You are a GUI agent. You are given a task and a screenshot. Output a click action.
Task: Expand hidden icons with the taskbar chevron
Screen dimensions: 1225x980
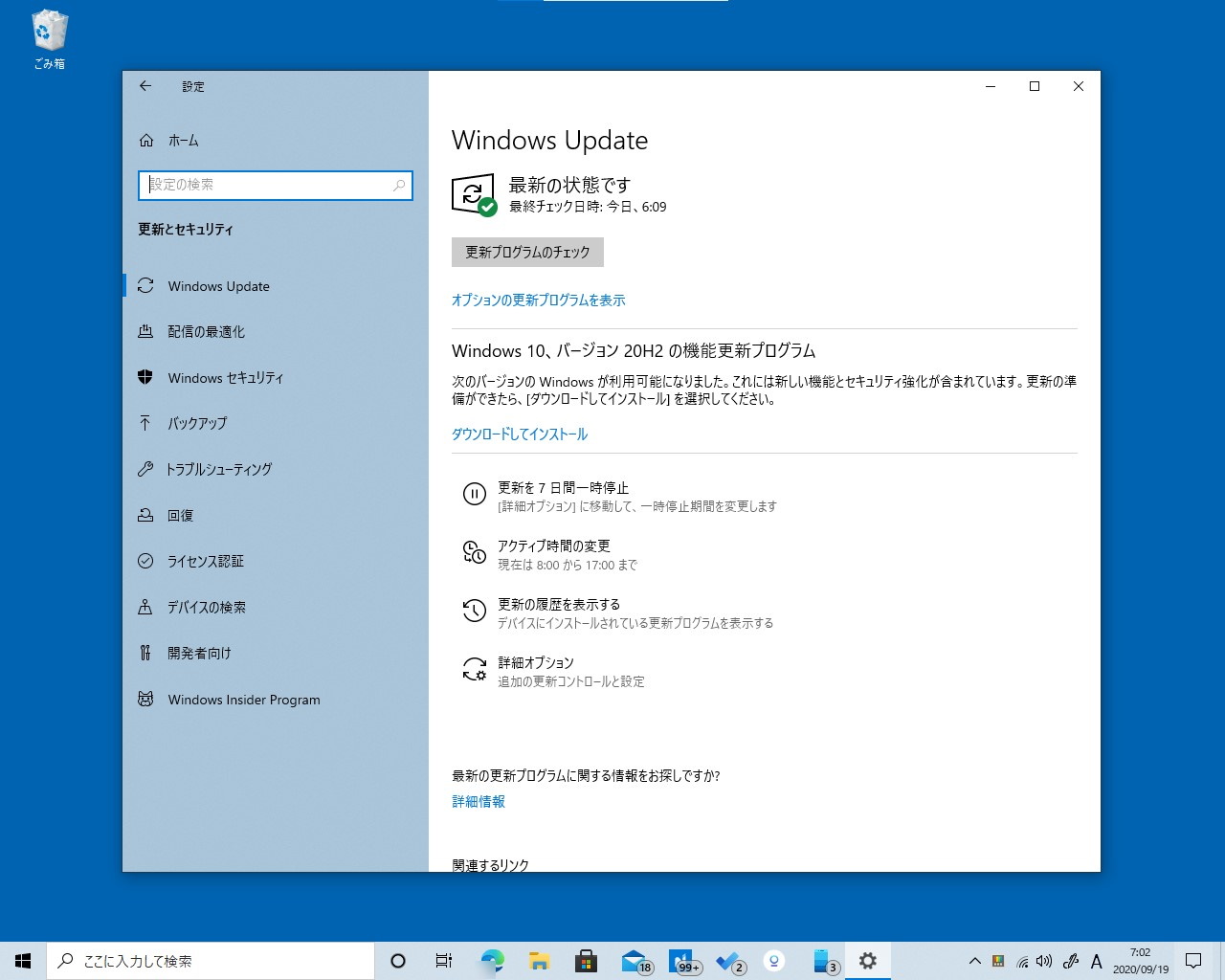(974, 961)
